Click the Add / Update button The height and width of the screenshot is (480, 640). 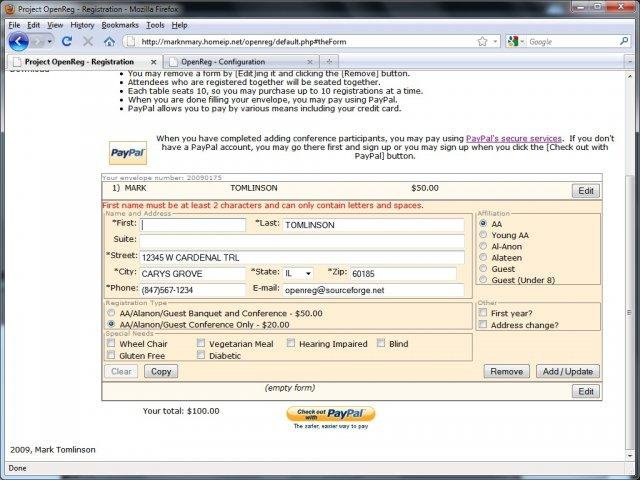tap(568, 371)
